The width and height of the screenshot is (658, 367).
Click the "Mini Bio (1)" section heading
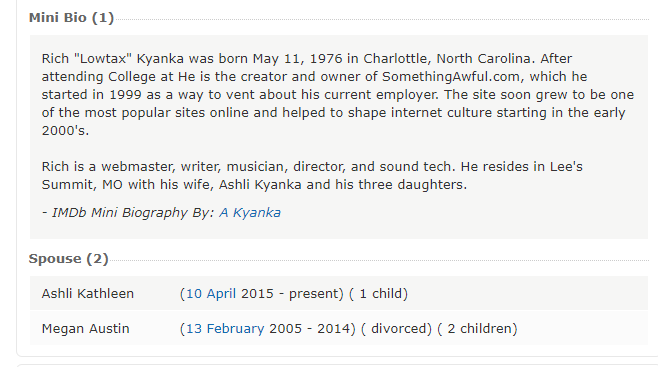71,18
